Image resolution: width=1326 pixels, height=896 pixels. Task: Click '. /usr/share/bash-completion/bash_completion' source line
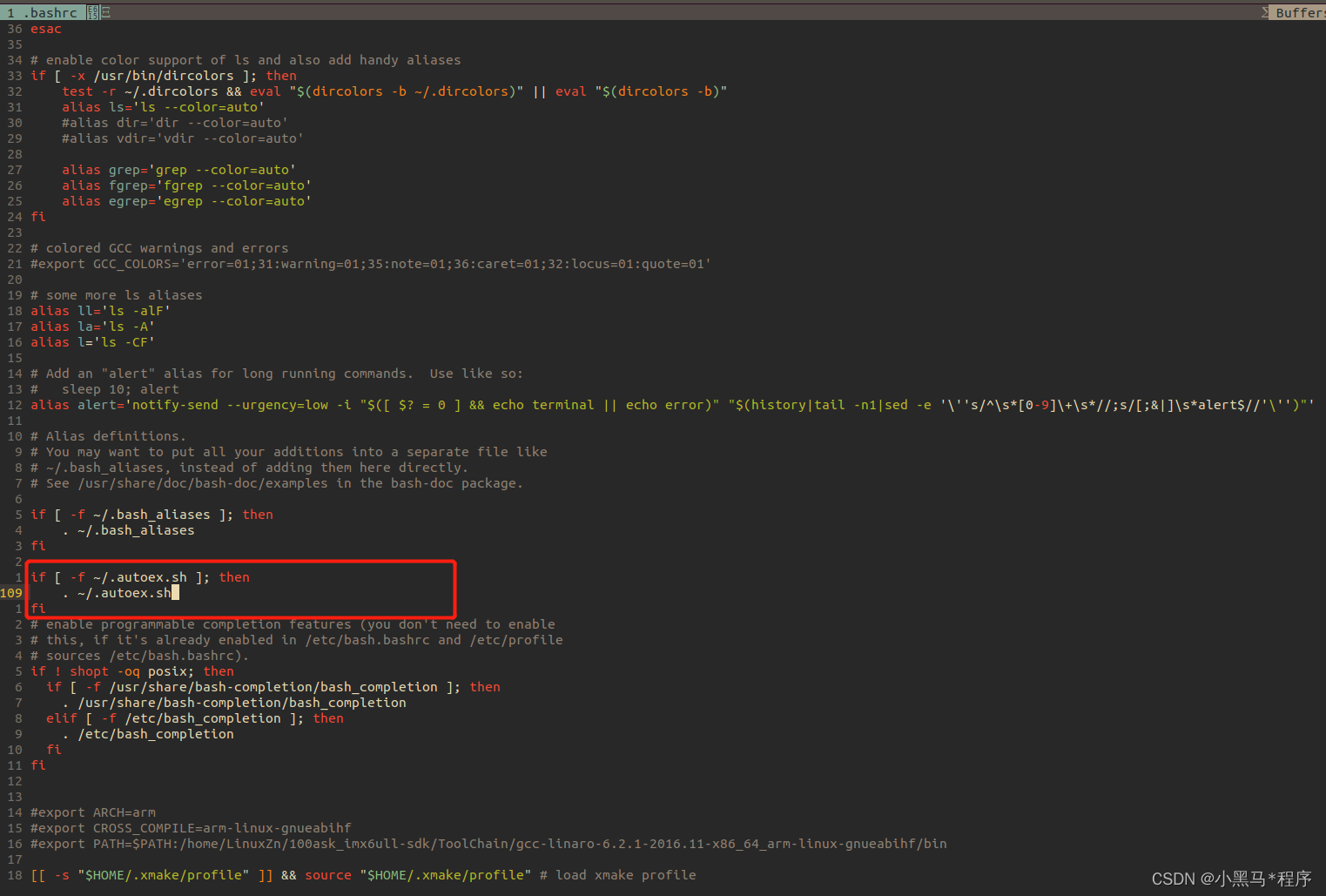click(234, 703)
